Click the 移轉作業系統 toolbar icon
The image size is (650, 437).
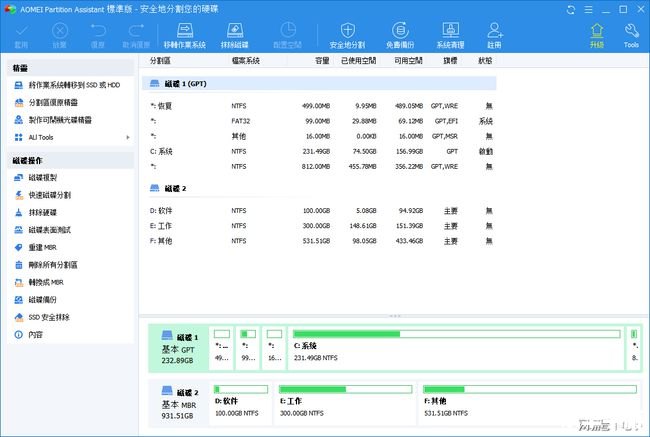pyautogui.click(x=187, y=35)
